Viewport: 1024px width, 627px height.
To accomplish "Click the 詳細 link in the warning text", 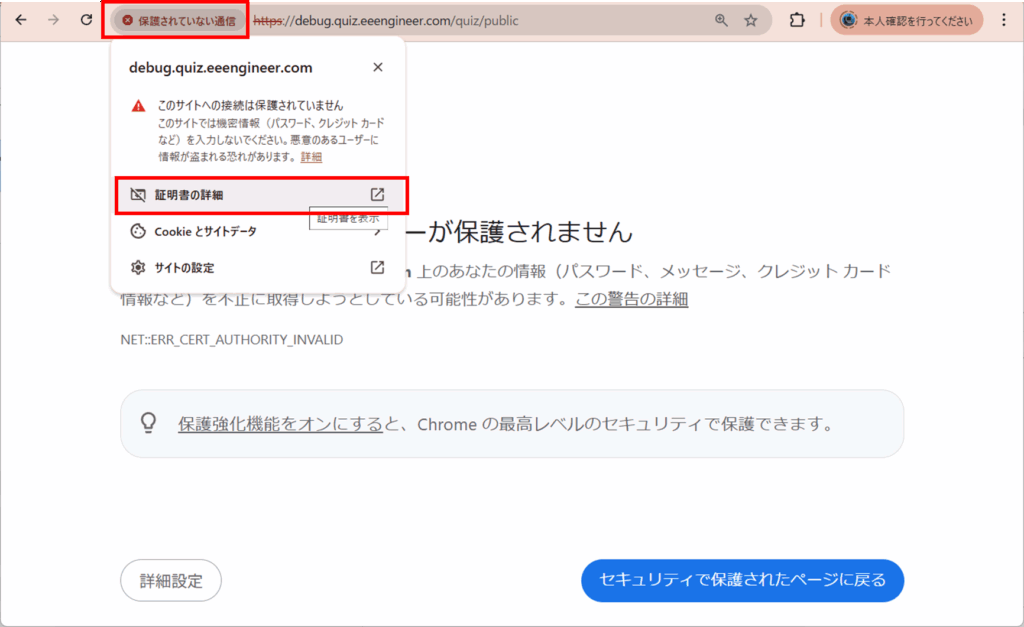I will [x=311, y=157].
